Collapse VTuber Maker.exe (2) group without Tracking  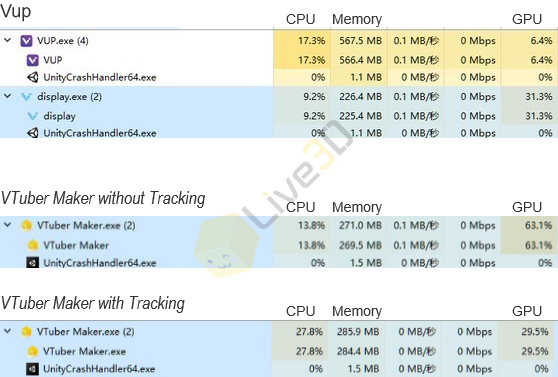(x=7, y=225)
